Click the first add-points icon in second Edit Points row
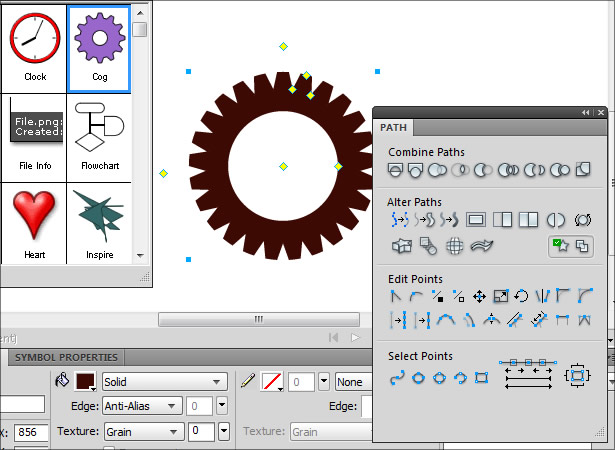Screen dimensions: 615x450 398,320
